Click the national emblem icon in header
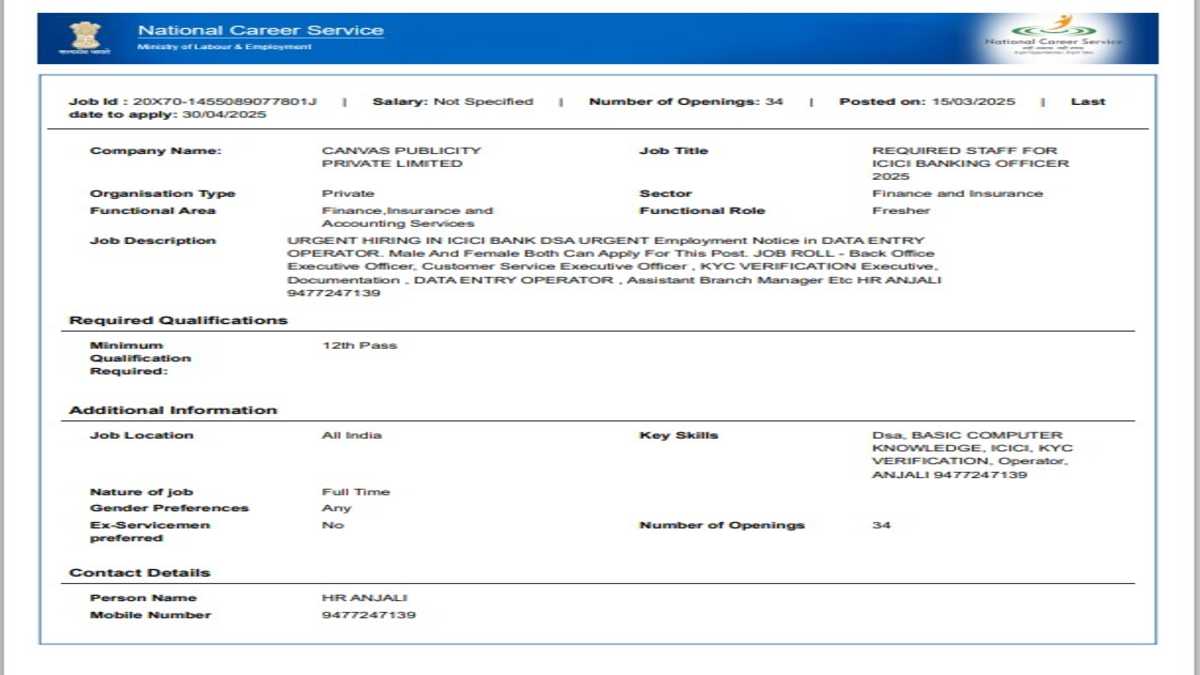Image resolution: width=1200 pixels, height=675 pixels. coord(85,36)
